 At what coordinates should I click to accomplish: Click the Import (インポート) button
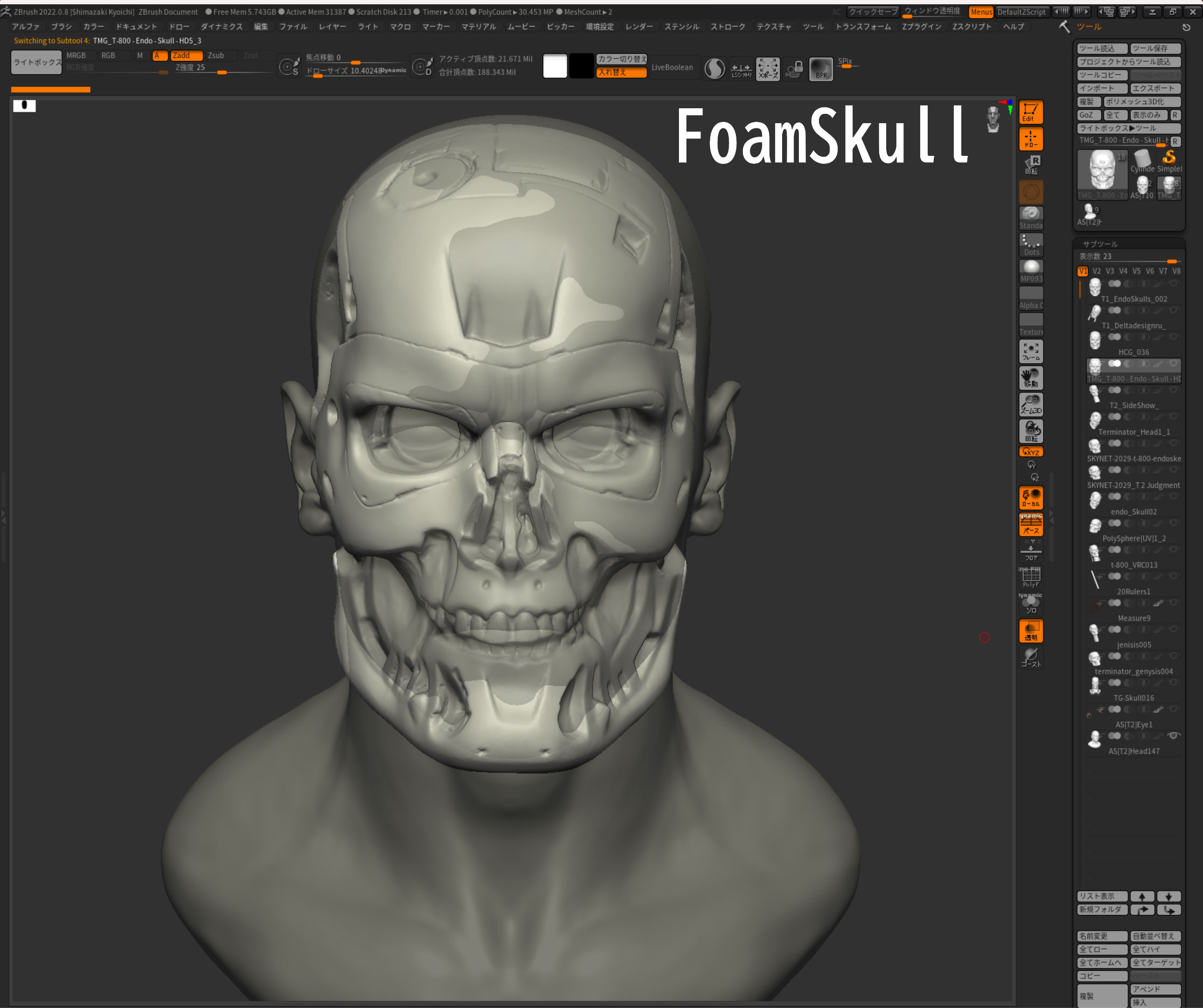pyautogui.click(x=1102, y=88)
